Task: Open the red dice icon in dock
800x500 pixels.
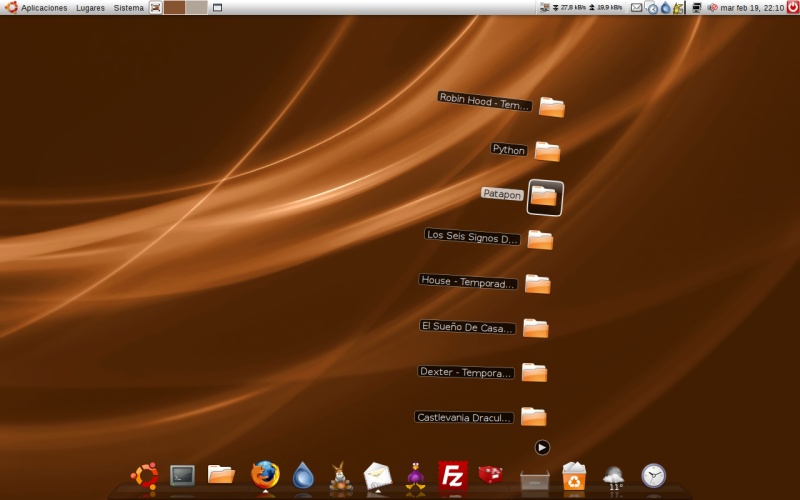Action: click(490, 475)
